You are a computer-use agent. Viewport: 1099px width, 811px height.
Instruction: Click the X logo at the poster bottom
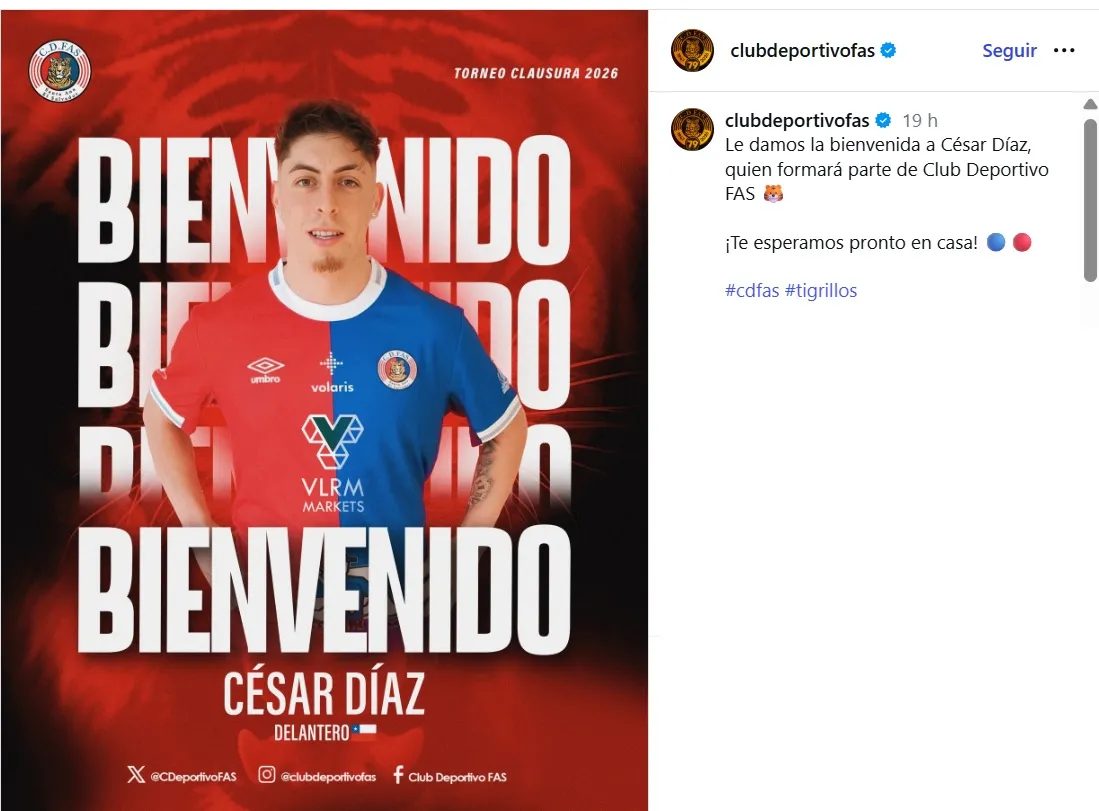(136, 774)
